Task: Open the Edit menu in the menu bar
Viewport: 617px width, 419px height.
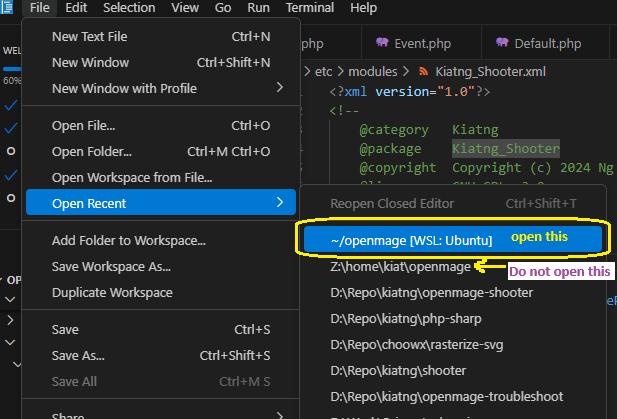Action: [x=76, y=8]
